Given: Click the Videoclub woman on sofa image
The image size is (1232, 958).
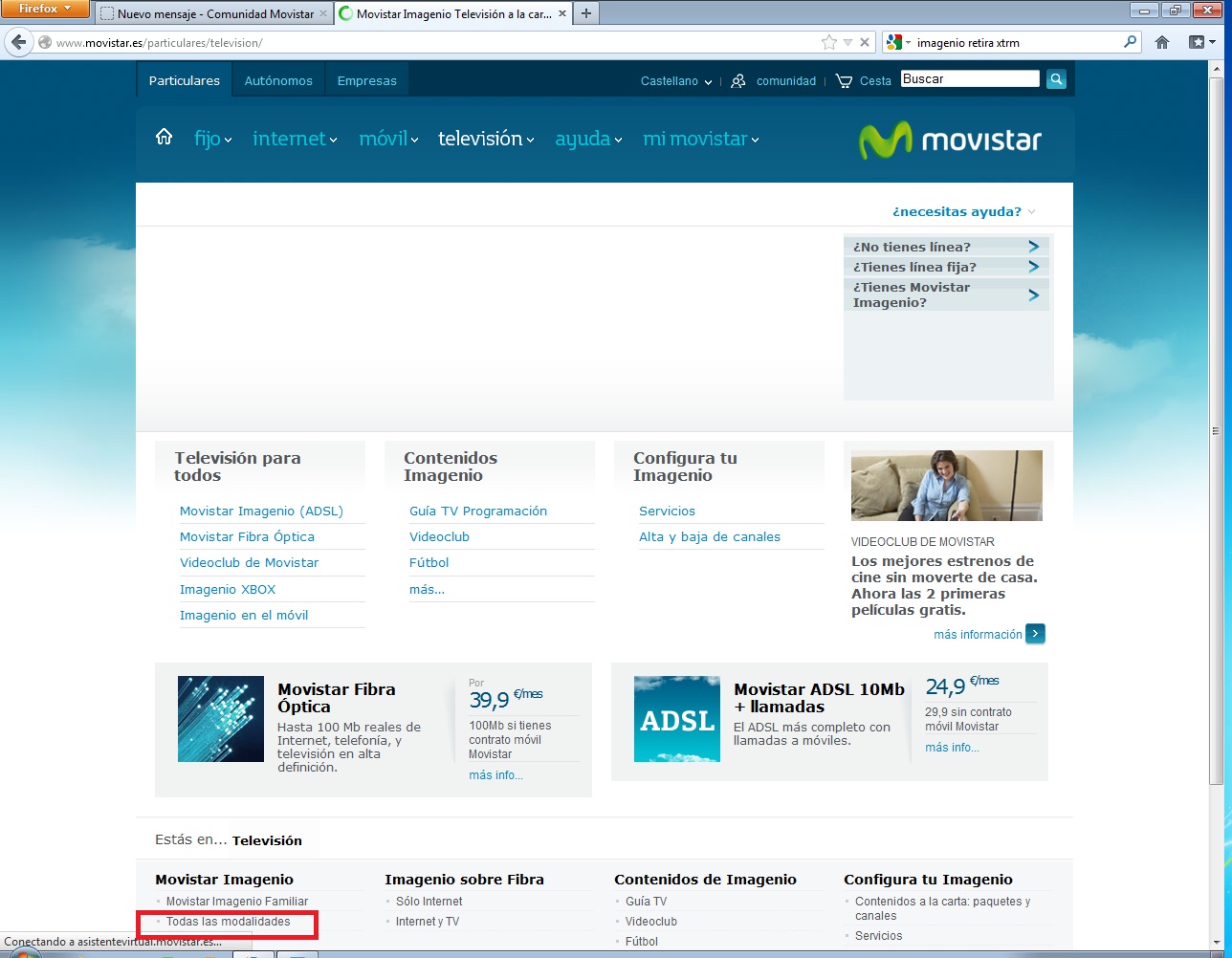Looking at the screenshot, I should [x=947, y=486].
